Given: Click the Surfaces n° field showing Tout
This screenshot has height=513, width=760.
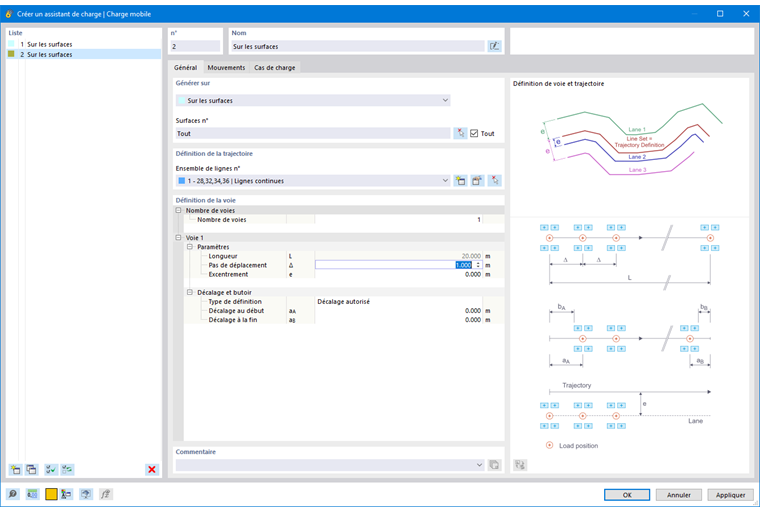Looking at the screenshot, I should coord(313,133).
